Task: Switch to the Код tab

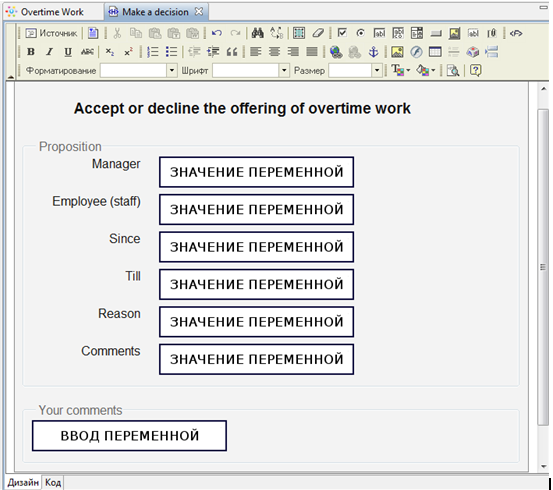Action: [x=53, y=482]
